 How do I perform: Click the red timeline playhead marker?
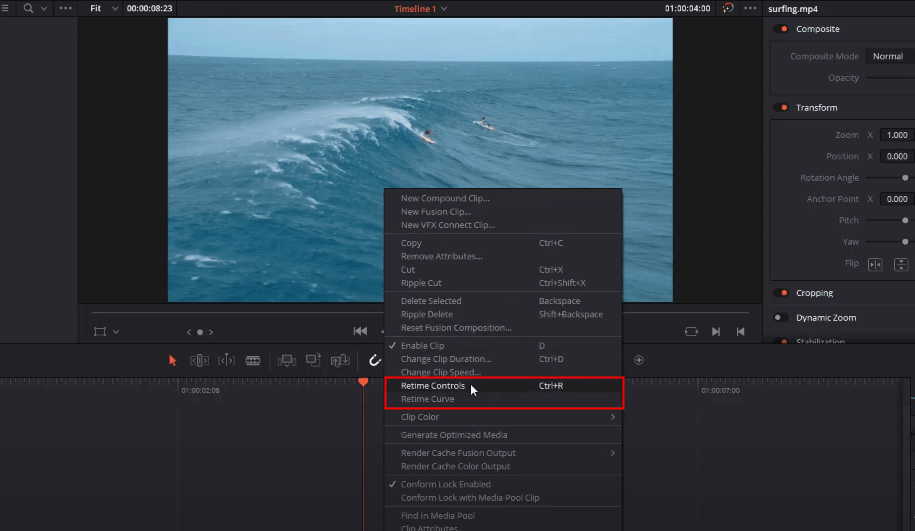pyautogui.click(x=363, y=382)
